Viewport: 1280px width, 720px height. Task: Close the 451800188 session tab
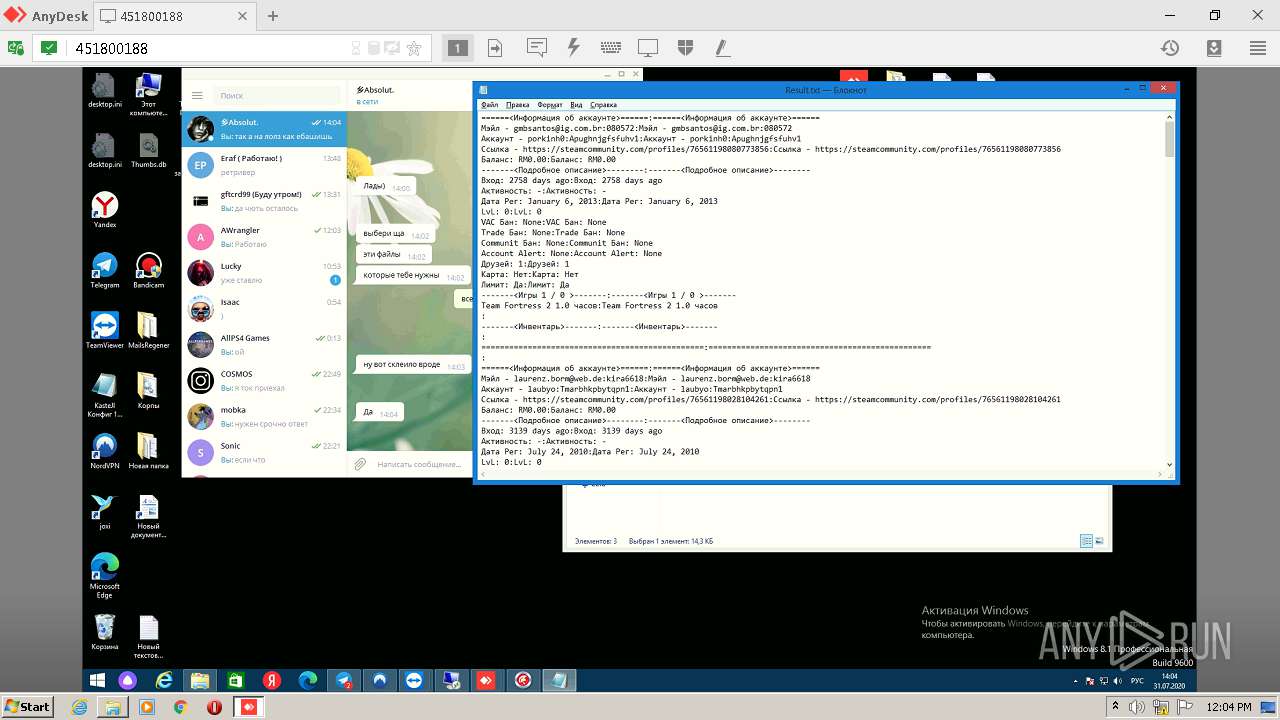[244, 16]
